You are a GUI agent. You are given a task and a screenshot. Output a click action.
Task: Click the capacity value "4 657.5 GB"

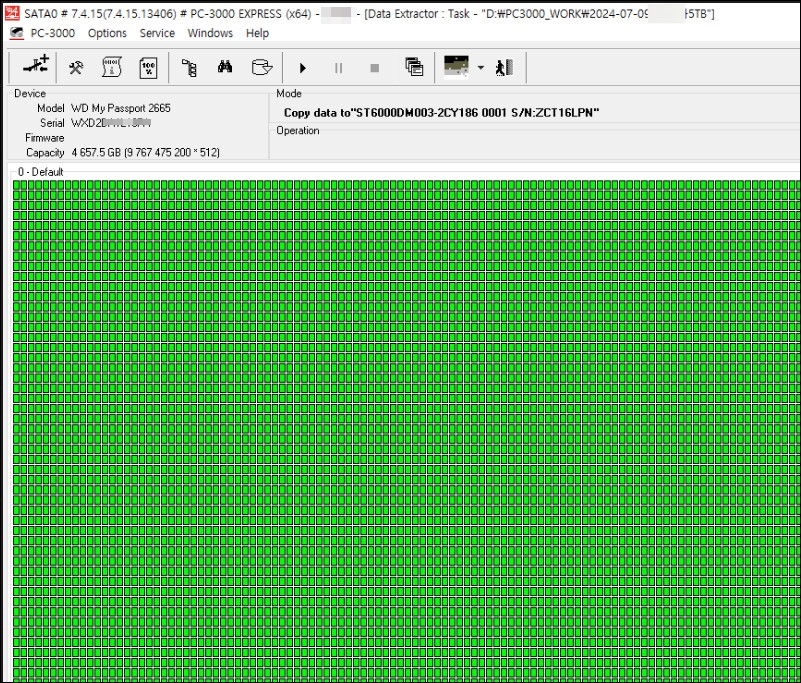97,153
